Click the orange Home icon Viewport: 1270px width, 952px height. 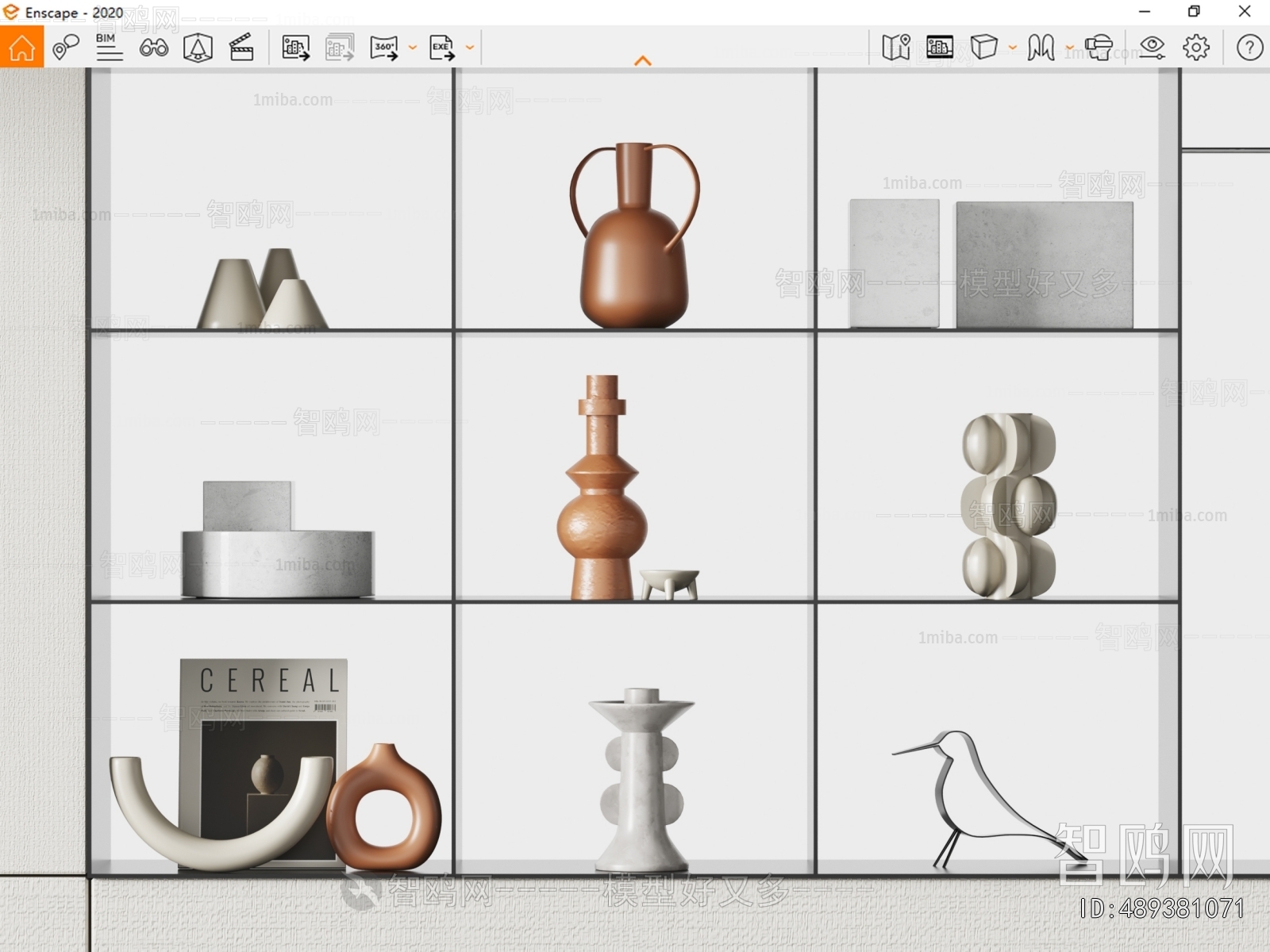click(x=21, y=47)
